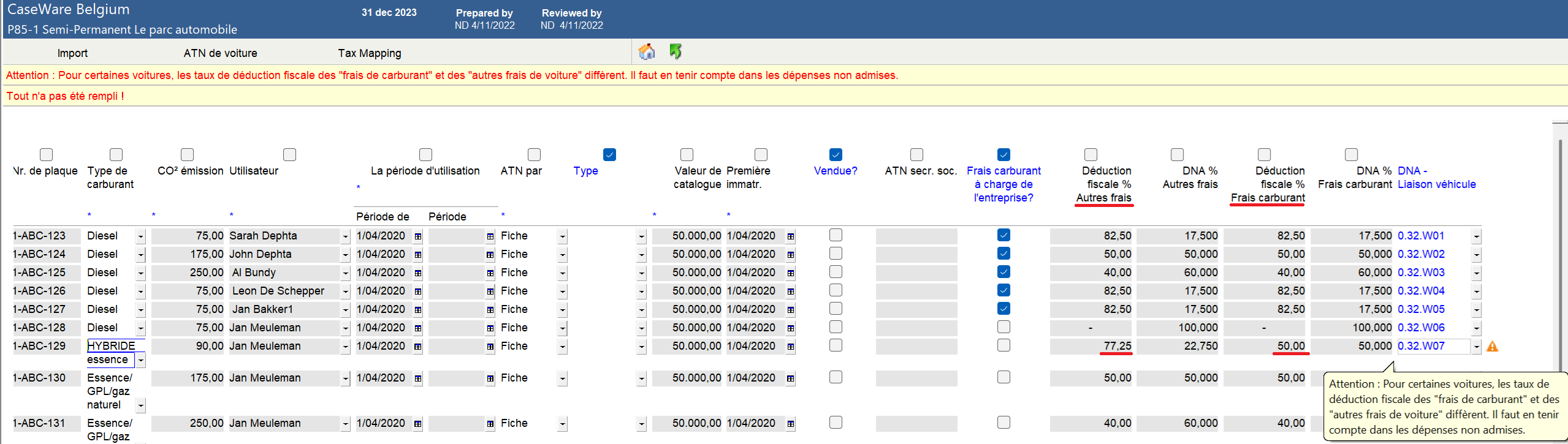Click the 0.32.W01 vehicle link

pos(1421,236)
